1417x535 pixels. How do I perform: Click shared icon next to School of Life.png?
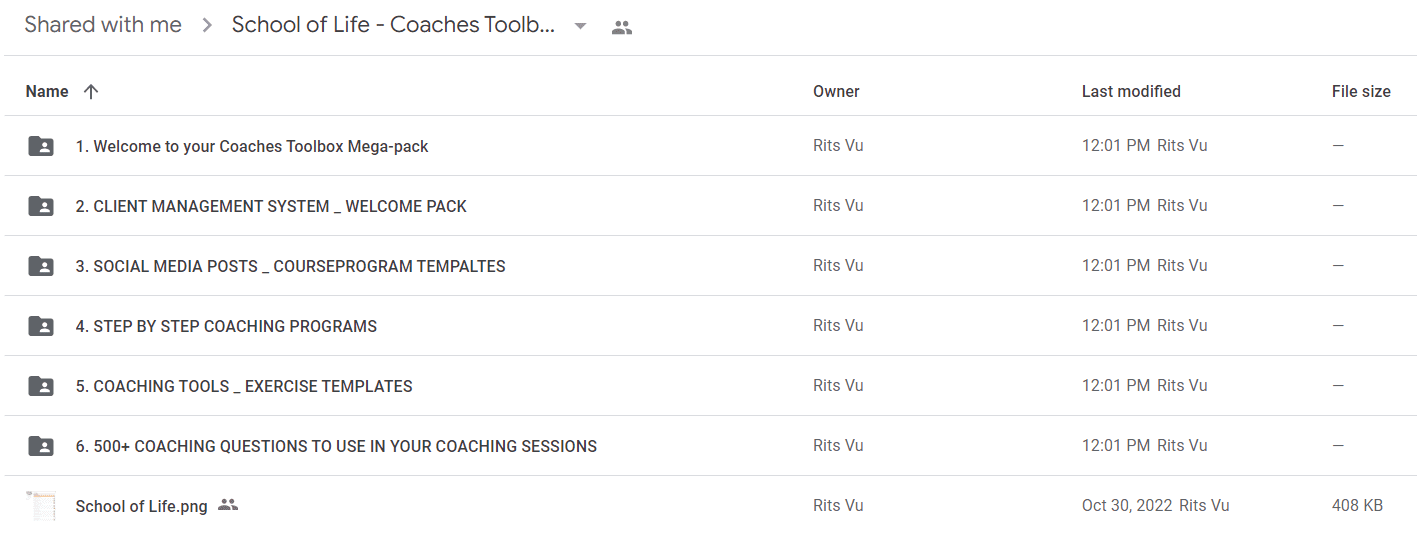(x=228, y=505)
